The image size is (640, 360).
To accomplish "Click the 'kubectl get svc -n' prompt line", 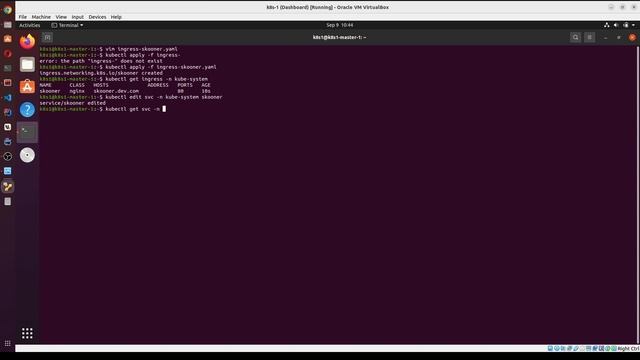I will [103, 109].
